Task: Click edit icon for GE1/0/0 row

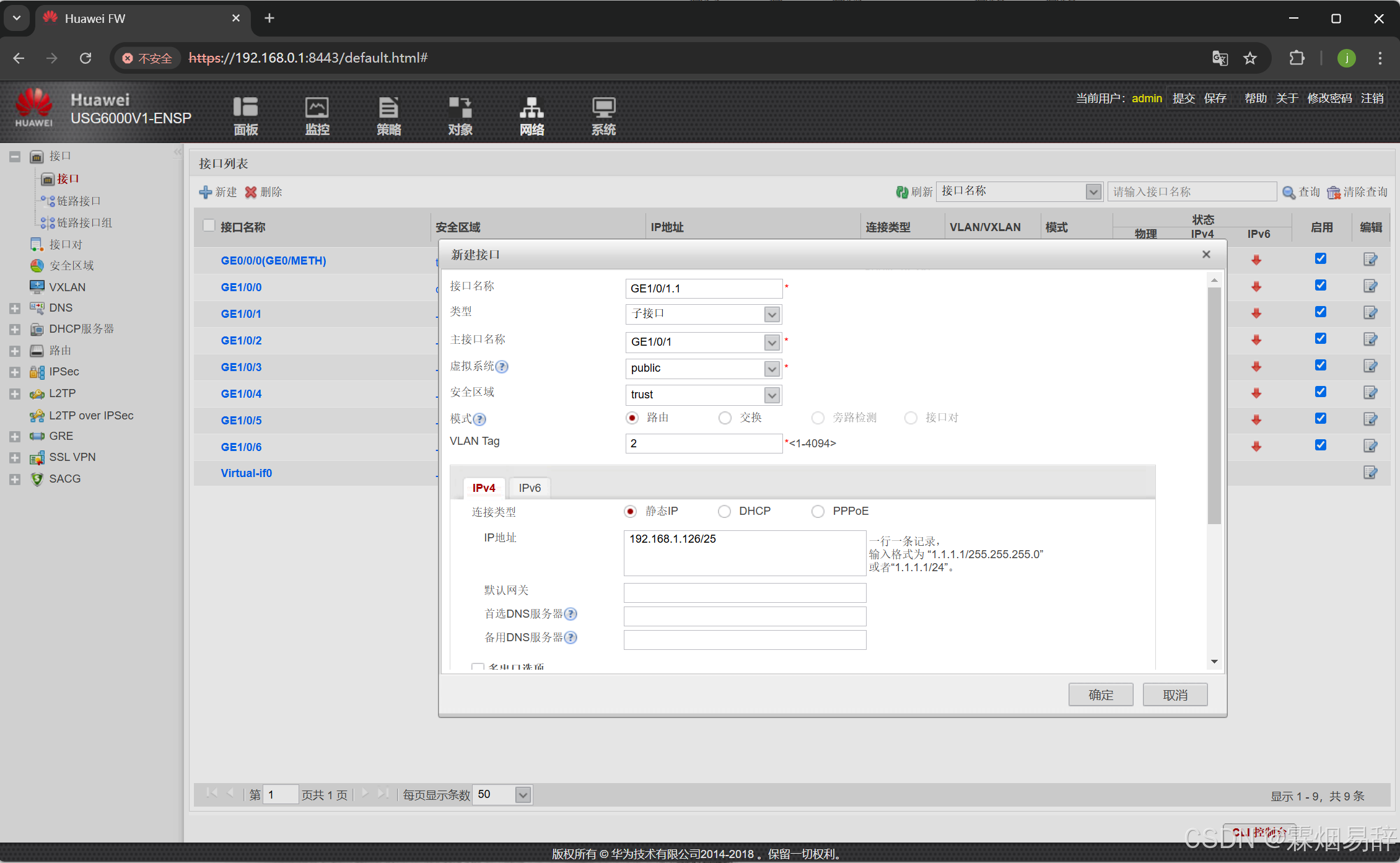Action: click(1370, 286)
